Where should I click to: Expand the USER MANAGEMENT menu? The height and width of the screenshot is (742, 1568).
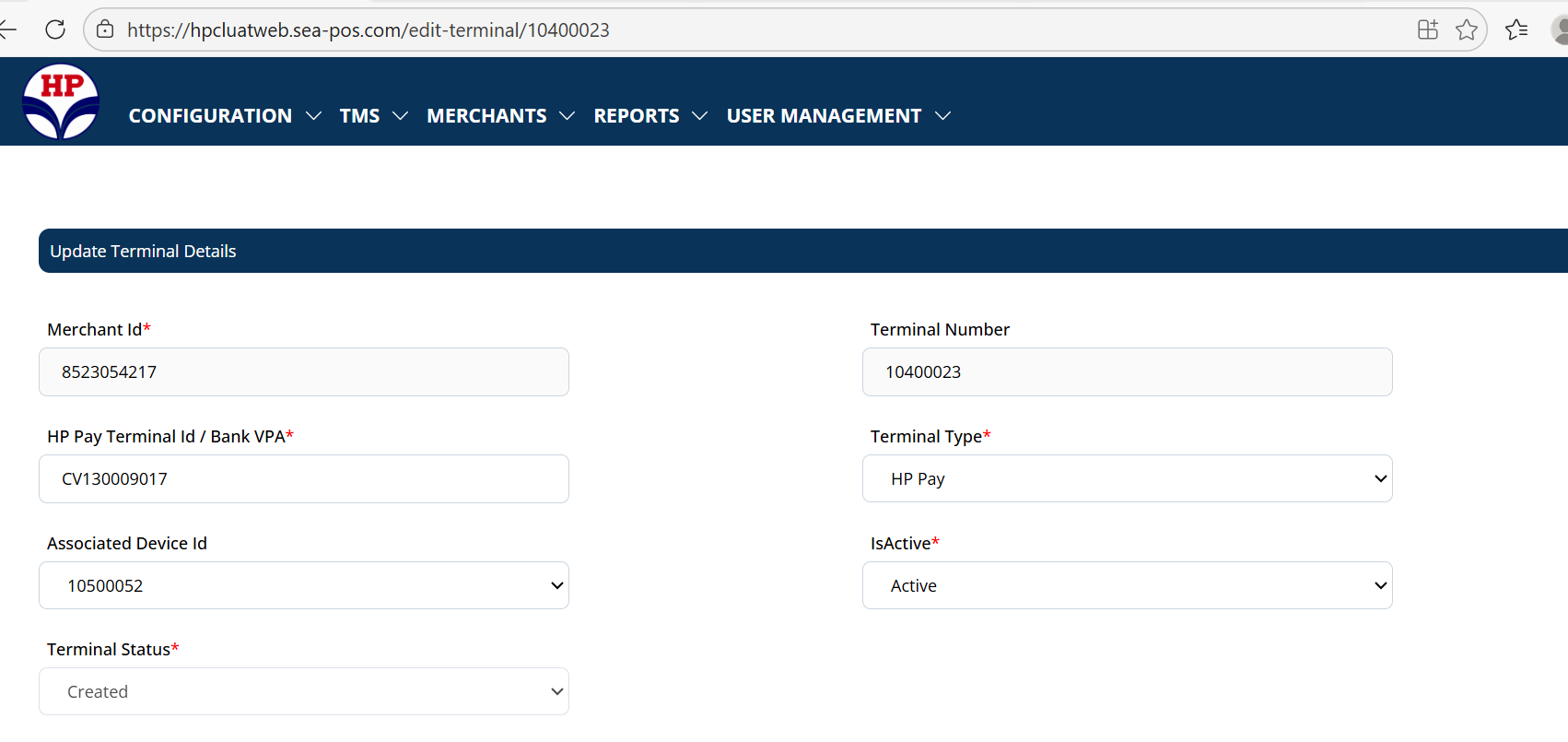click(x=837, y=116)
